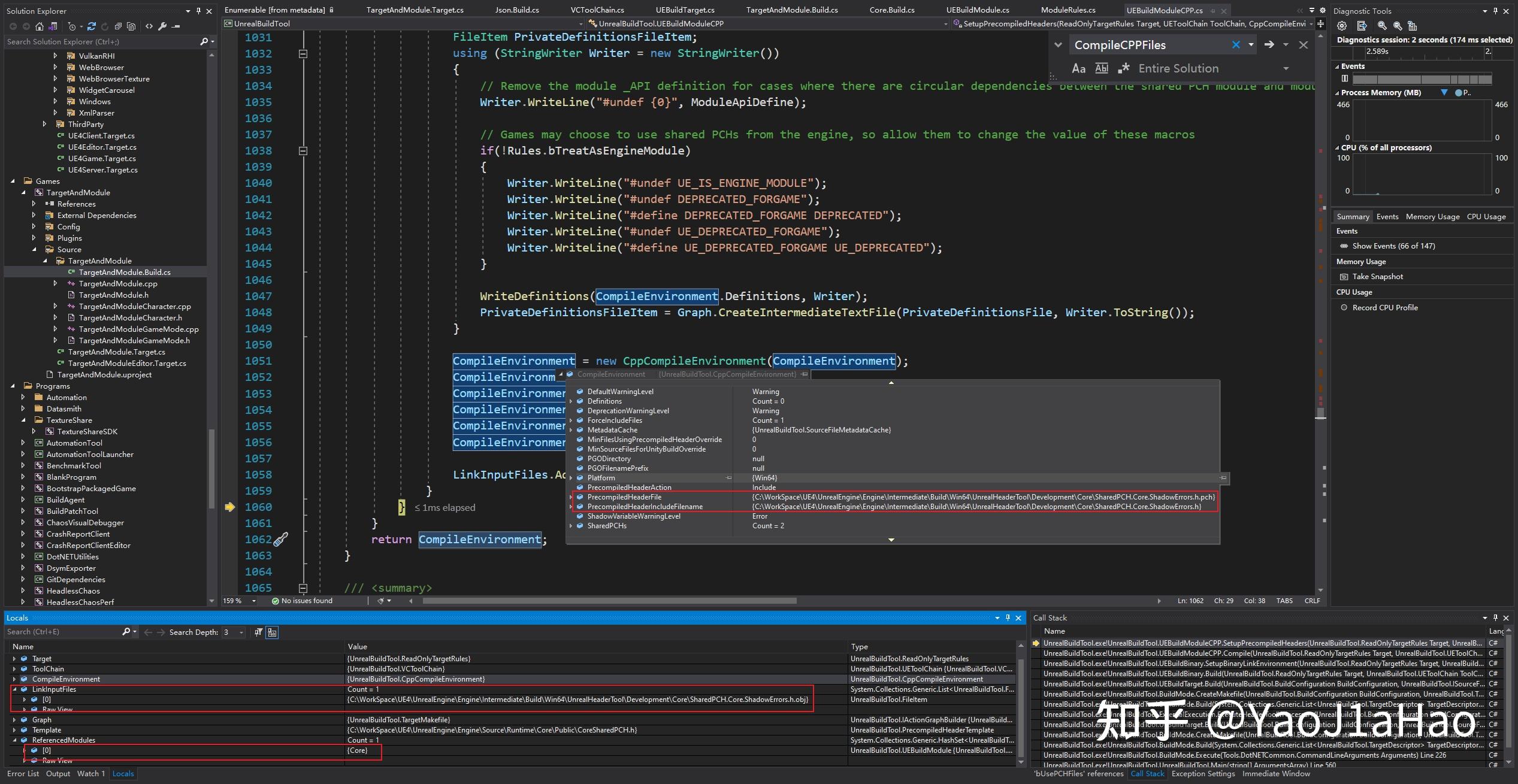Open Solution Explorer Home view icon
Image resolution: width=1518 pixels, height=784 pixels.
tap(38, 26)
